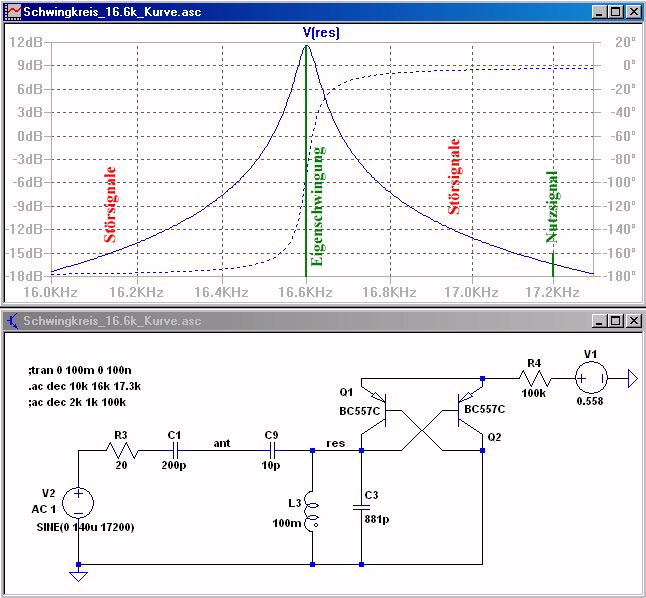This screenshot has width=646, height=598.
Task: Click the V(res) trace label in plot
Action: click(x=321, y=33)
